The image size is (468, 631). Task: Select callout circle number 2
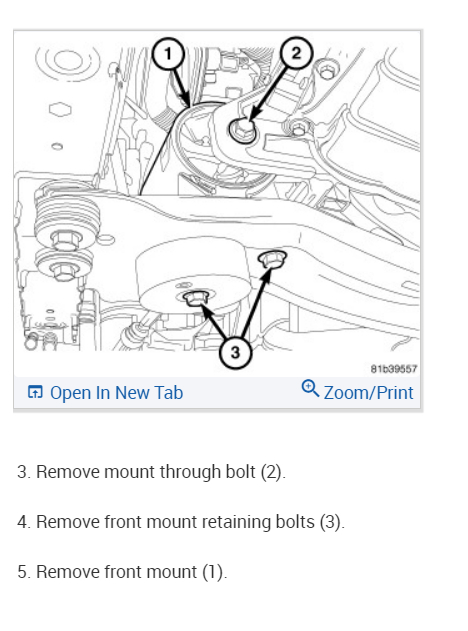click(296, 53)
